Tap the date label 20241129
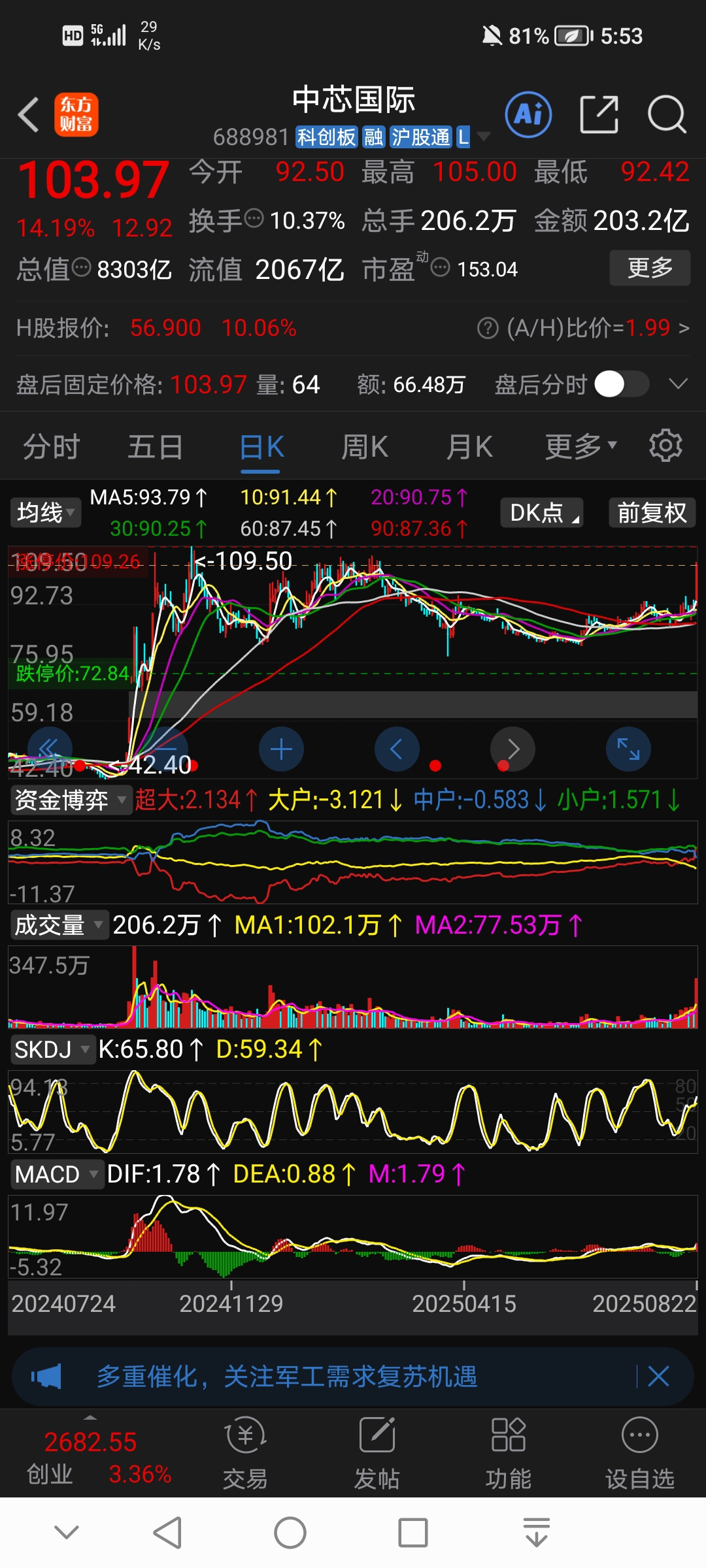Image resolution: width=706 pixels, height=1568 pixels. [231, 1304]
